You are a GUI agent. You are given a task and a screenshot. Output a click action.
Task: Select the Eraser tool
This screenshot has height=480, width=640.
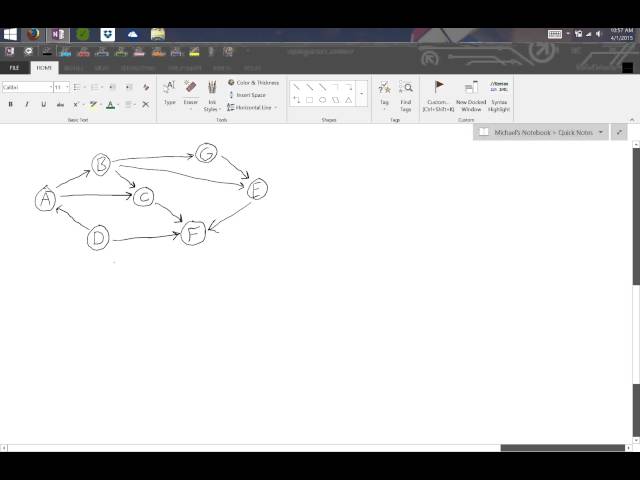click(x=190, y=94)
